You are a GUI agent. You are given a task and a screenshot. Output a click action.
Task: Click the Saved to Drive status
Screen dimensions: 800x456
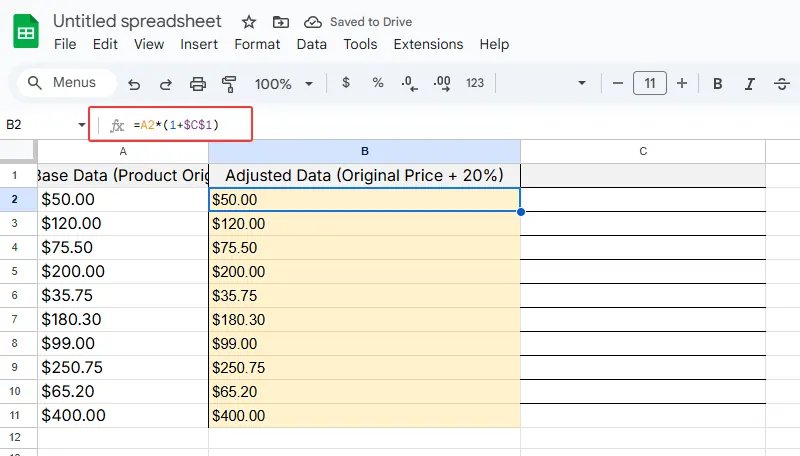click(358, 22)
